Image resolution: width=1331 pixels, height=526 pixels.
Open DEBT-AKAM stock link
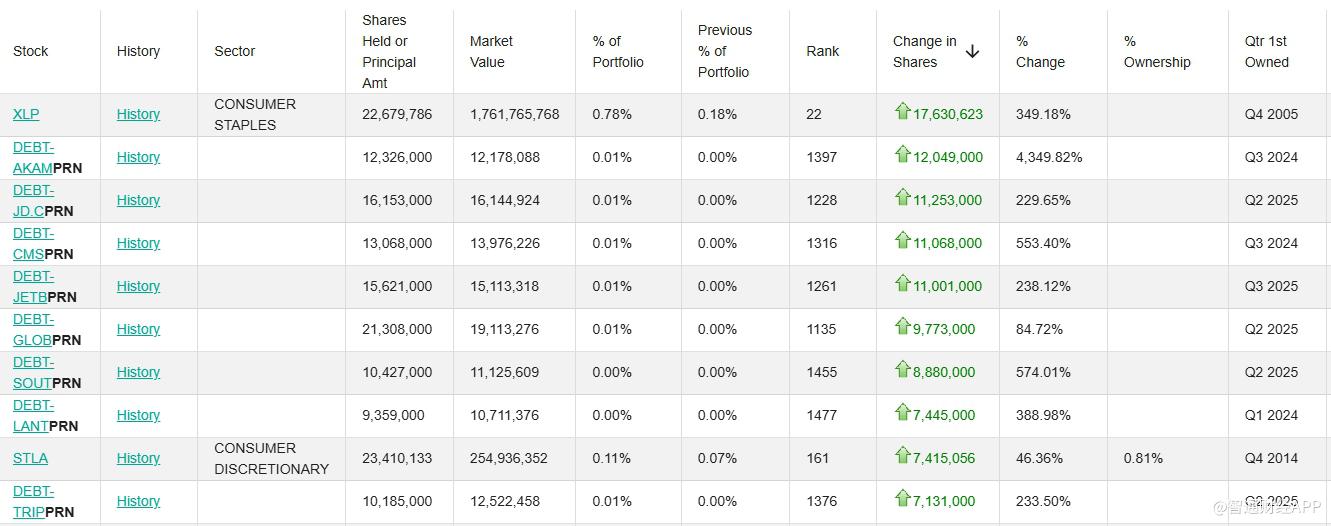point(33,158)
